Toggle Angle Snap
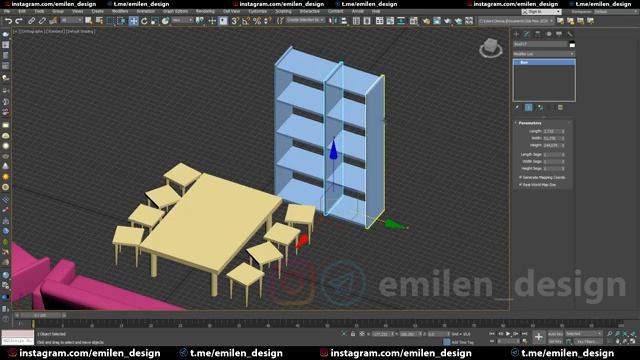This screenshot has width=640, height=360. pyautogui.click(x=246, y=21)
